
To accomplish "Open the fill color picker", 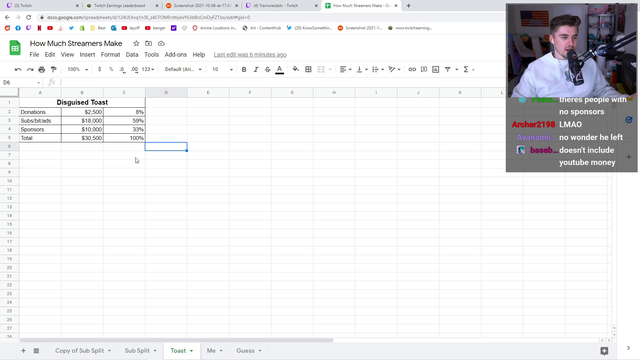I will 296,69.
